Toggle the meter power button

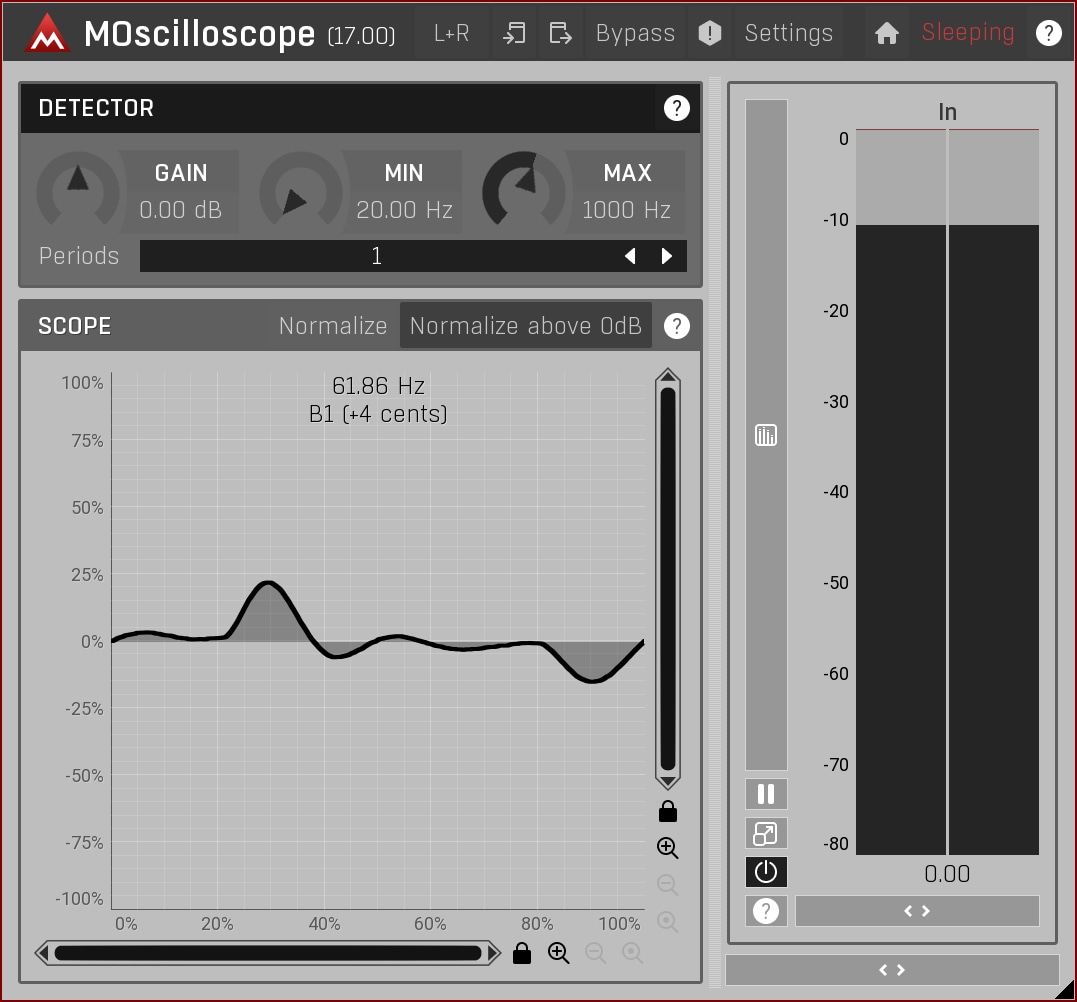point(766,872)
